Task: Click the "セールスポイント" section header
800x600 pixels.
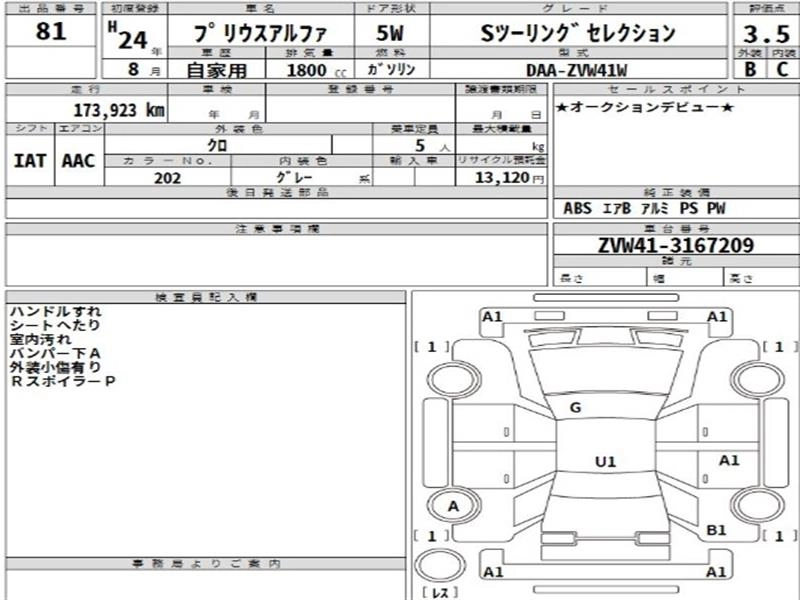Action: pos(677,89)
